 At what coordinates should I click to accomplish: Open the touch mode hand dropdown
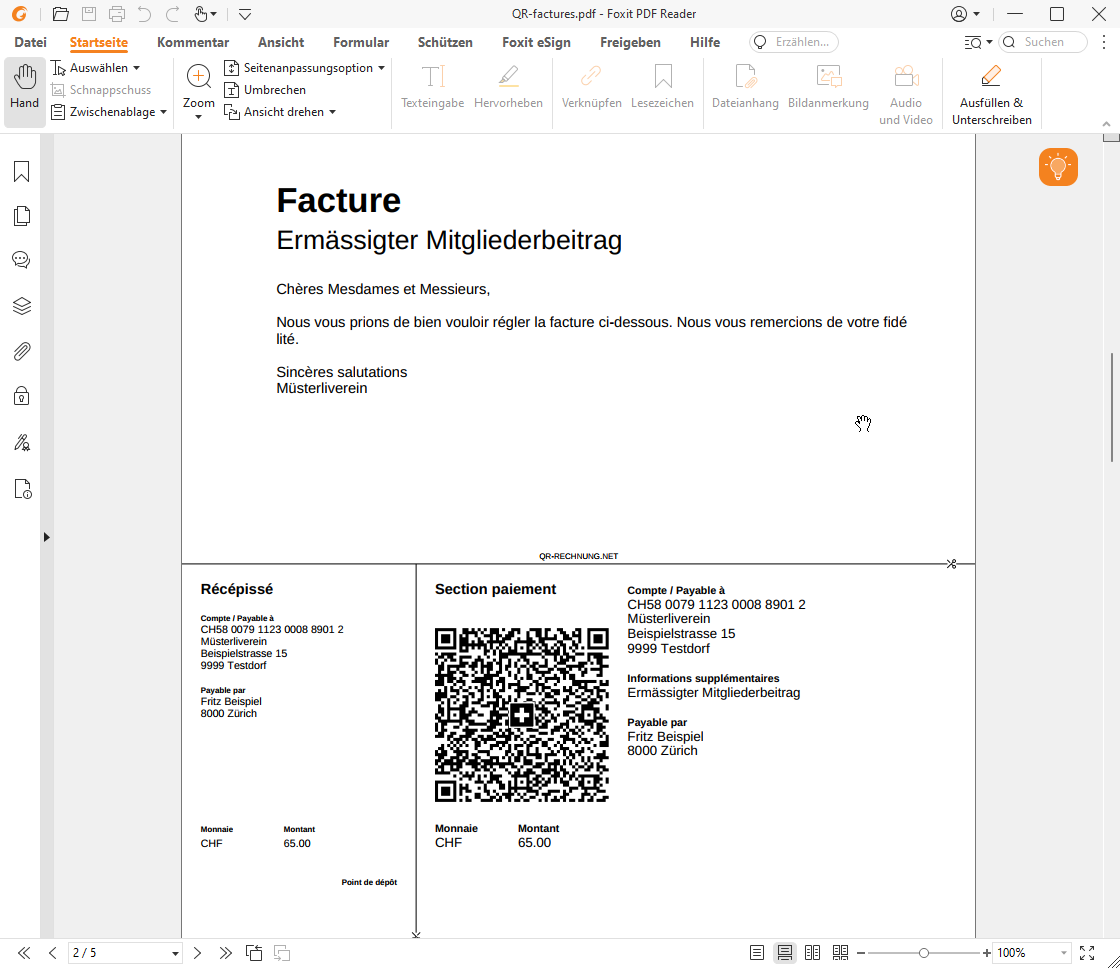click(205, 14)
